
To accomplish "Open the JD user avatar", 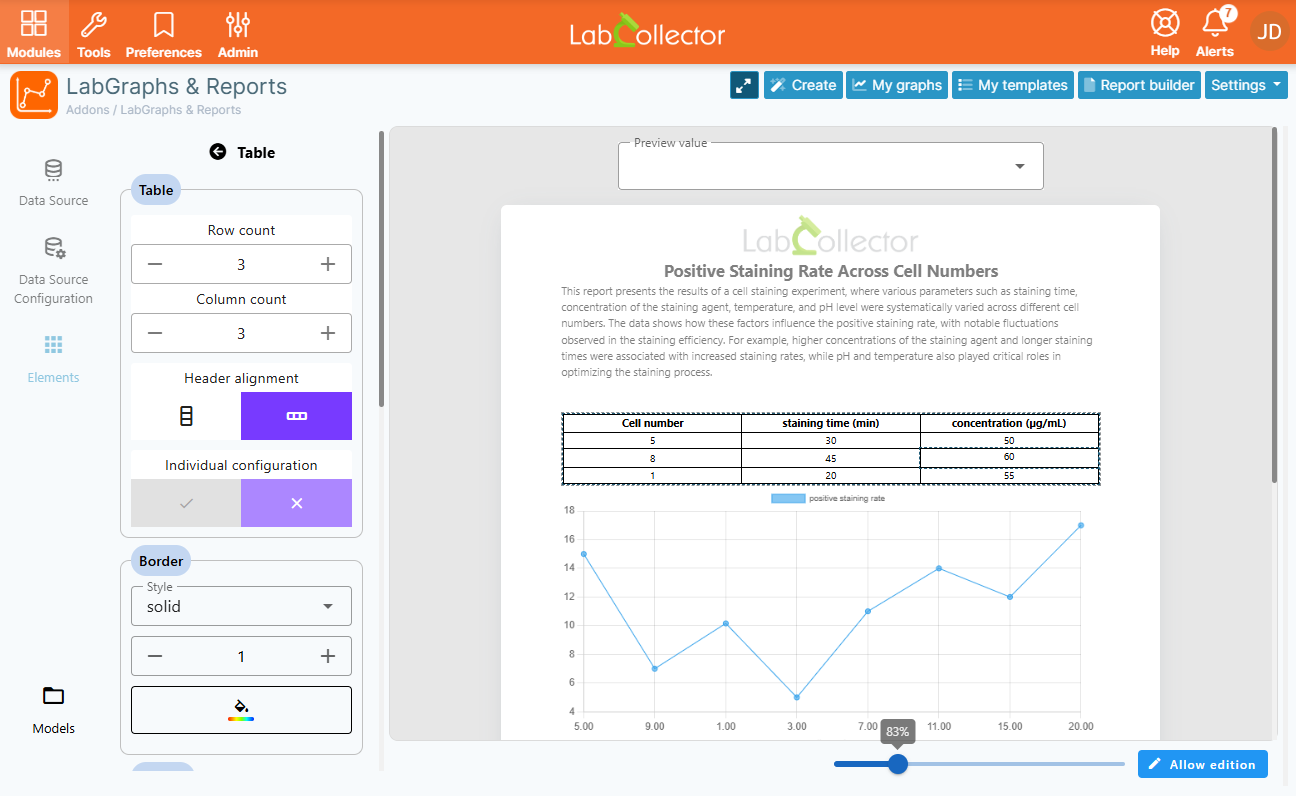I will pyautogui.click(x=1269, y=31).
